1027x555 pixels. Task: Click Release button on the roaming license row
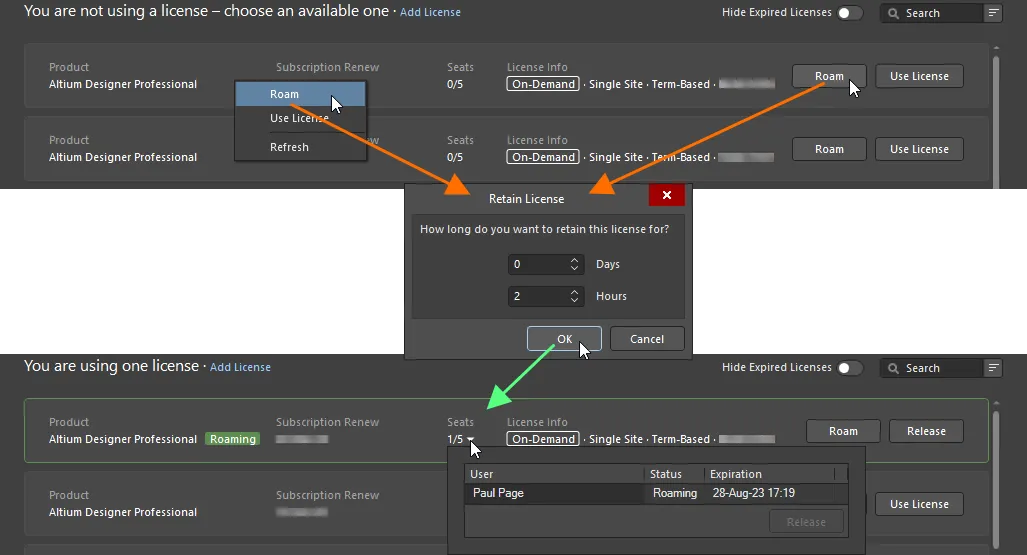(x=926, y=431)
